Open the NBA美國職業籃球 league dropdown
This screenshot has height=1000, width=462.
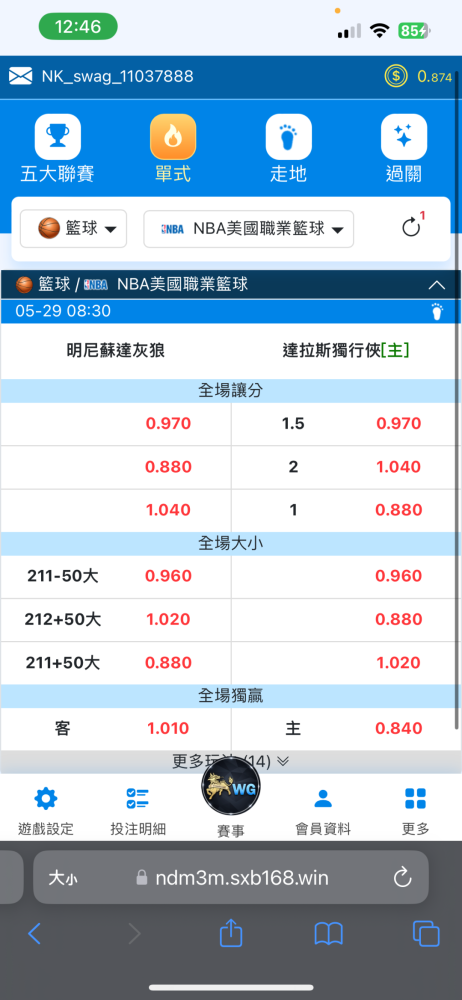(248, 228)
